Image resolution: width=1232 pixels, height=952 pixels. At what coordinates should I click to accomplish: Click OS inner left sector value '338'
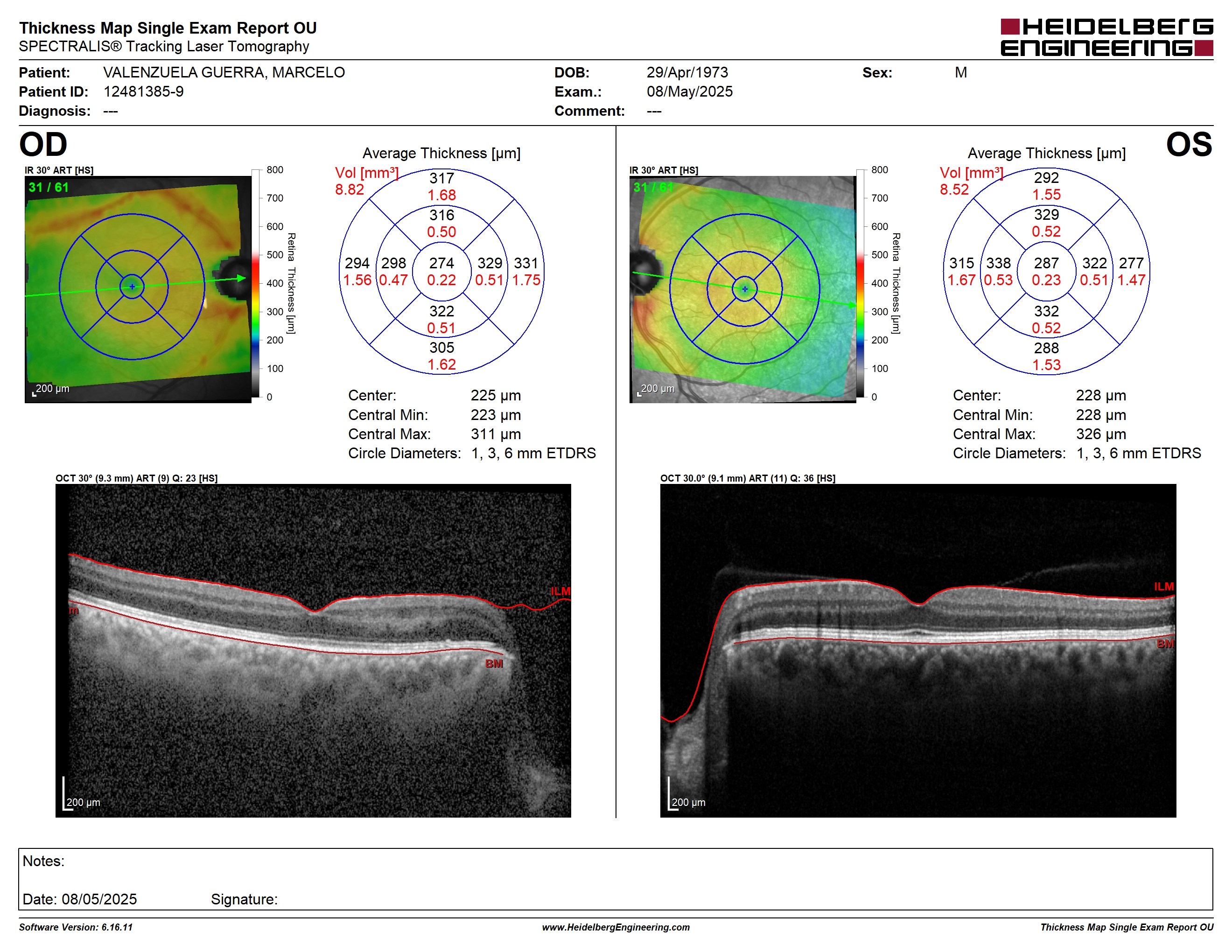point(998,263)
